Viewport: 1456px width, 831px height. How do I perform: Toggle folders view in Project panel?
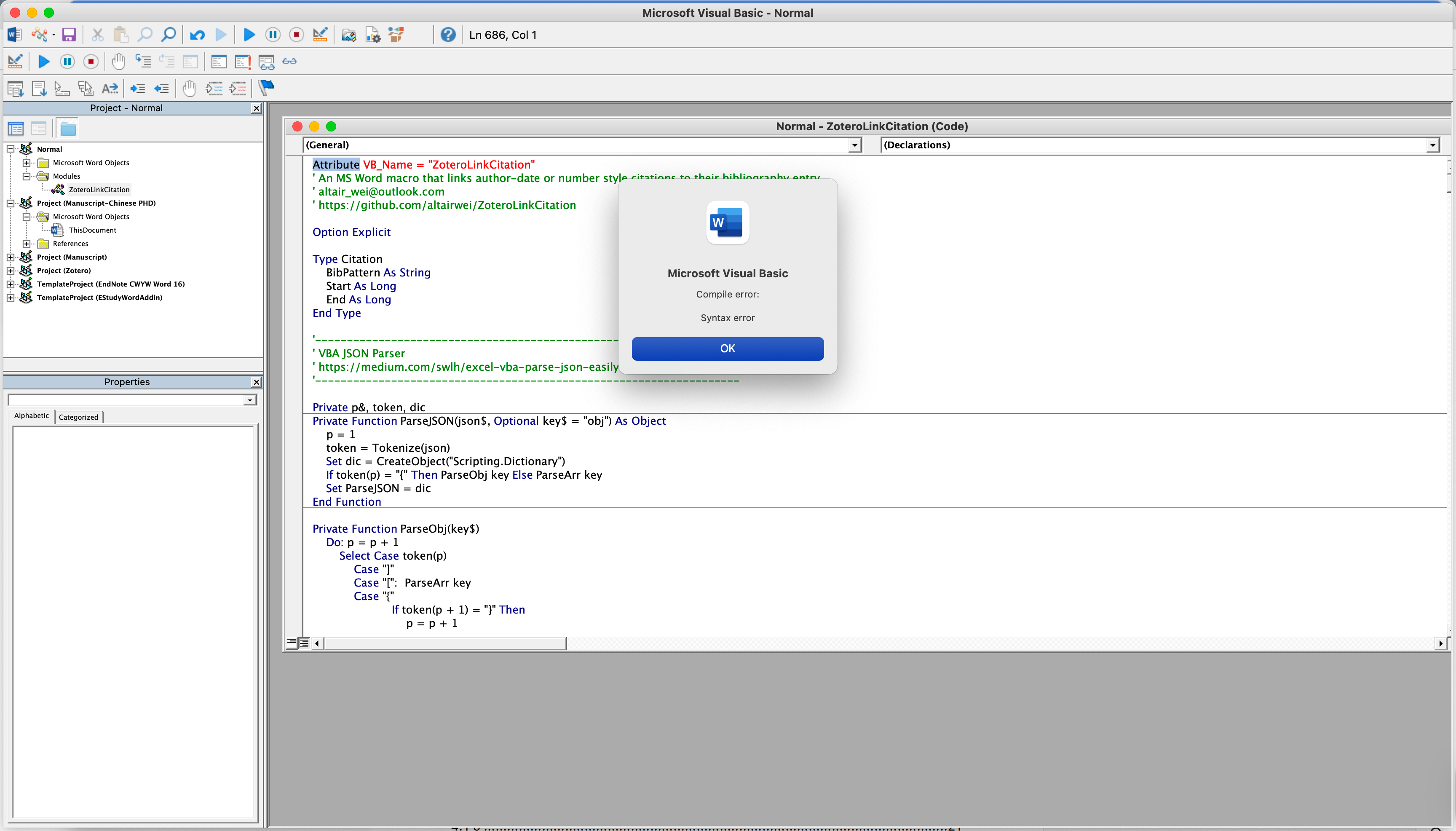click(68, 129)
